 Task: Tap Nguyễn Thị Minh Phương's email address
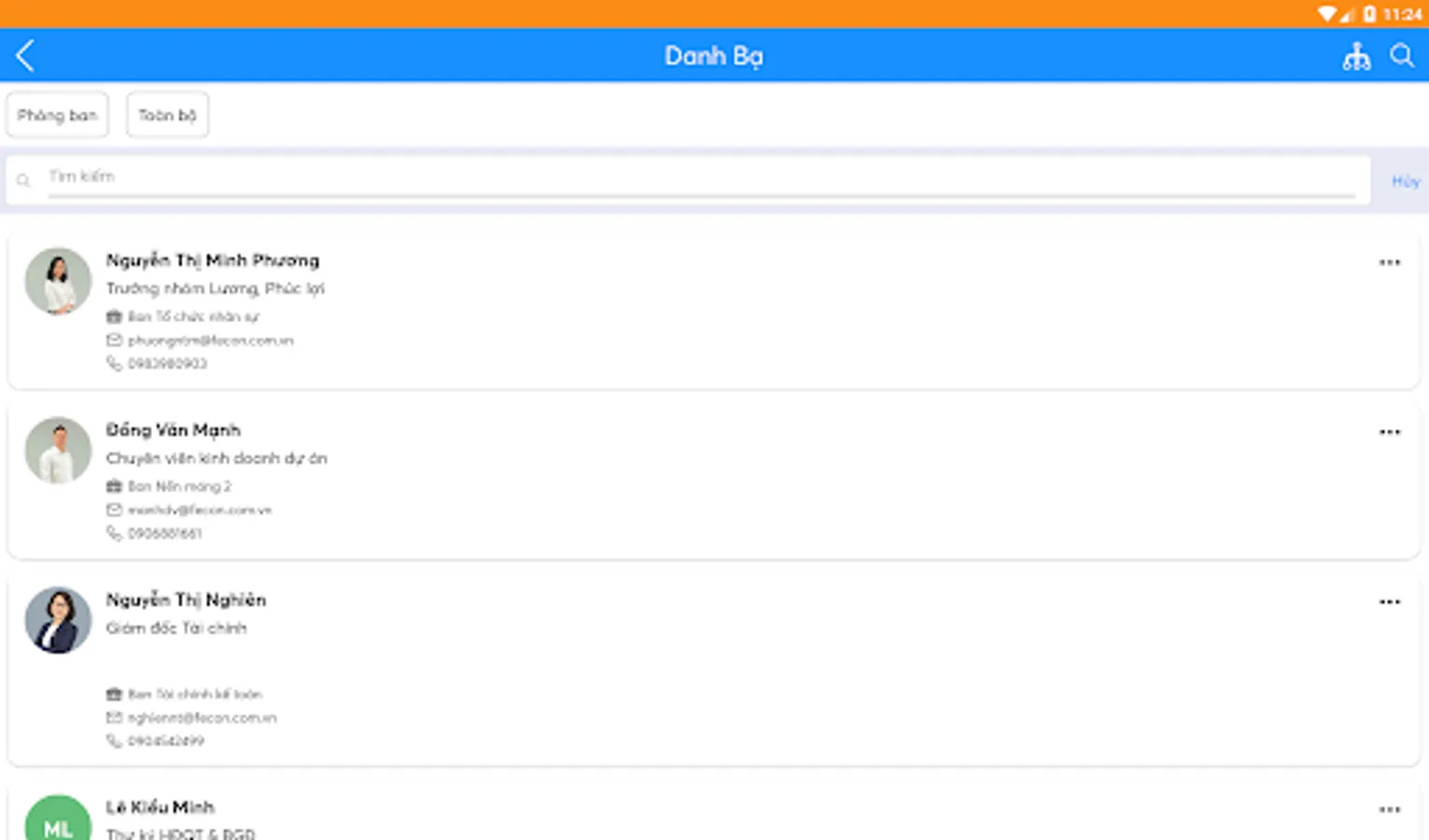pos(211,341)
